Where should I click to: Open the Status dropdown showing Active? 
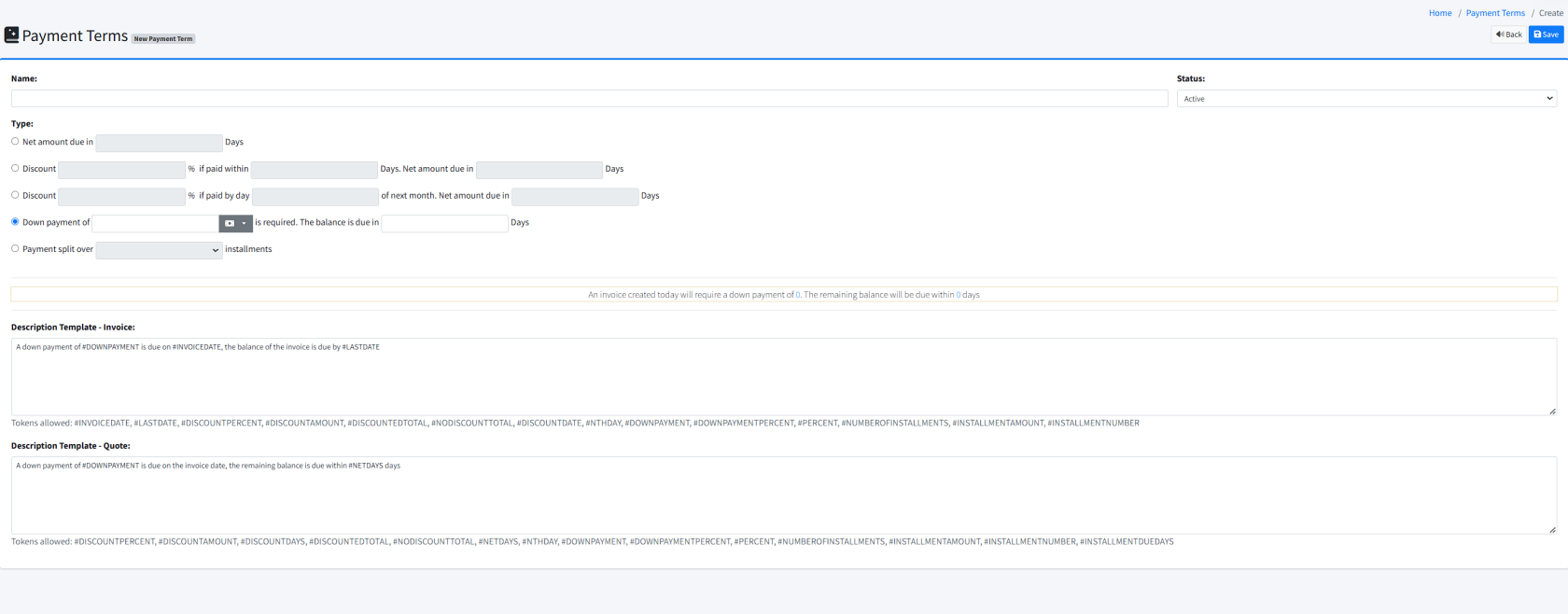[1366, 99]
